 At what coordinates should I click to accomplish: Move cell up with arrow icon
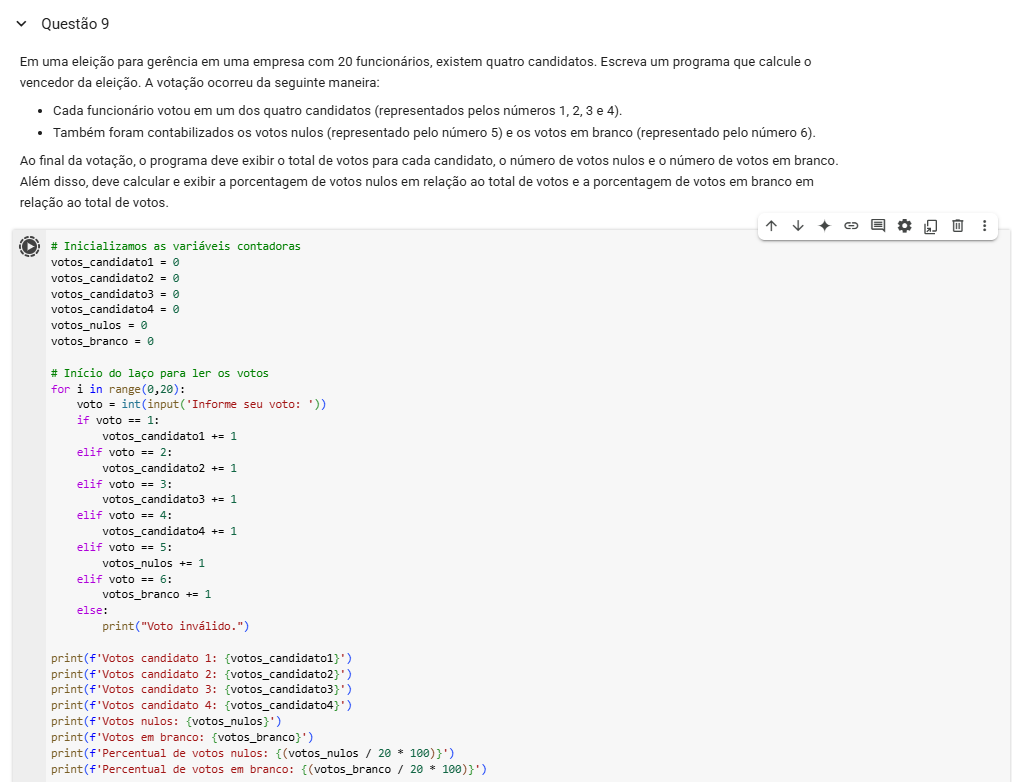[771, 226]
